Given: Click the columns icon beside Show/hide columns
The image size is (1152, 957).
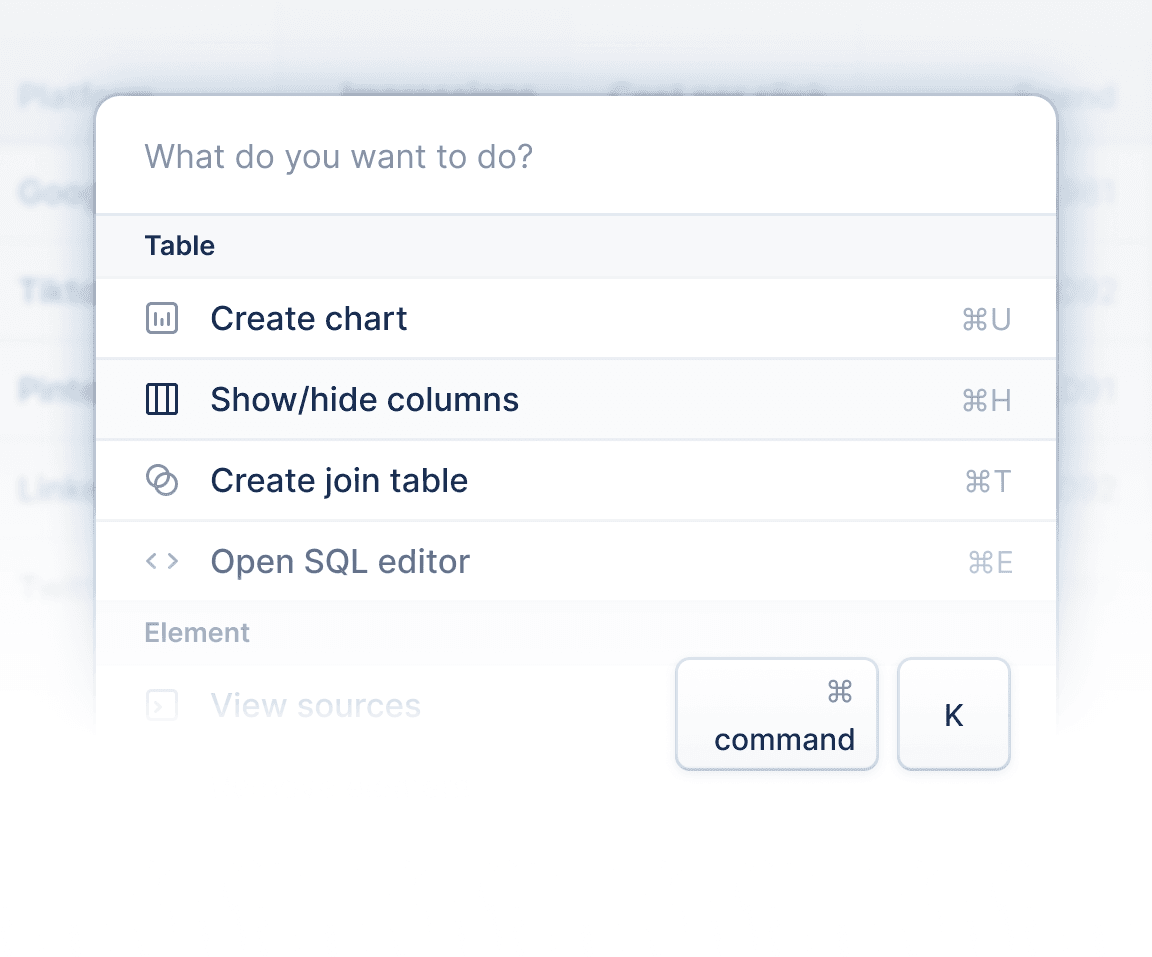Looking at the screenshot, I should 162,400.
